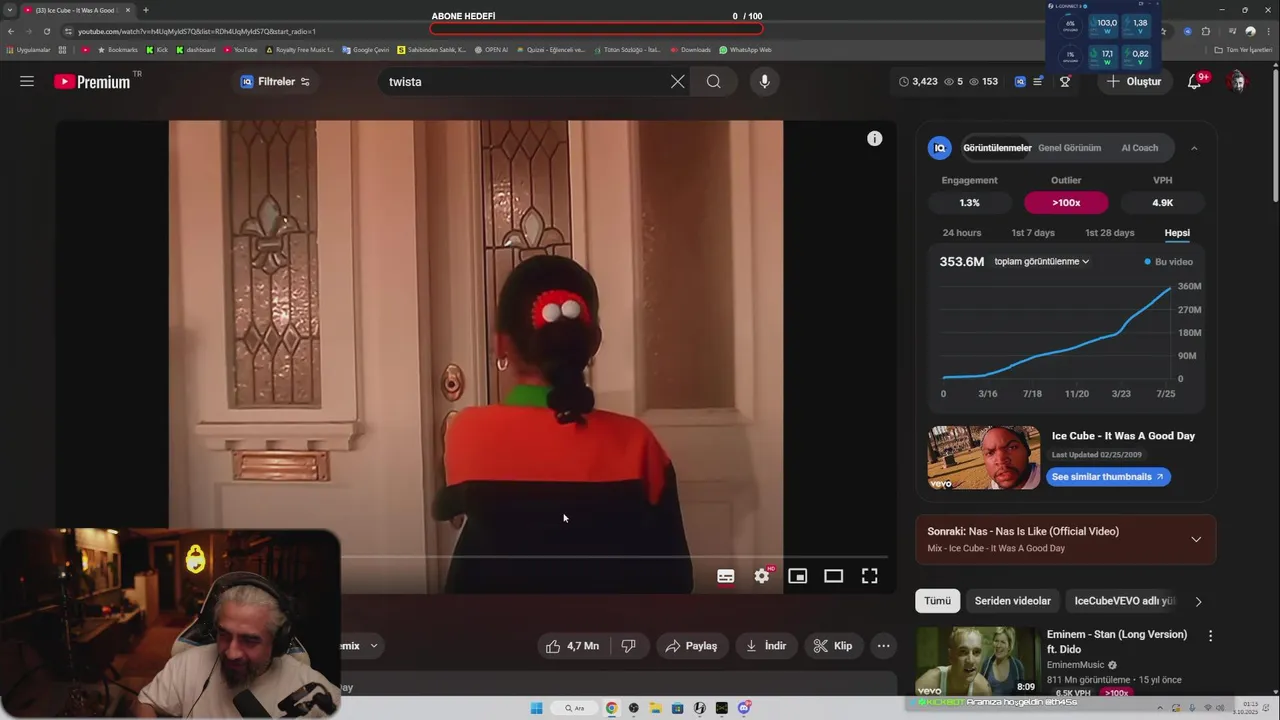The width and height of the screenshot is (1280, 720).
Task: Open the notifications bell
Action: [1194, 81]
